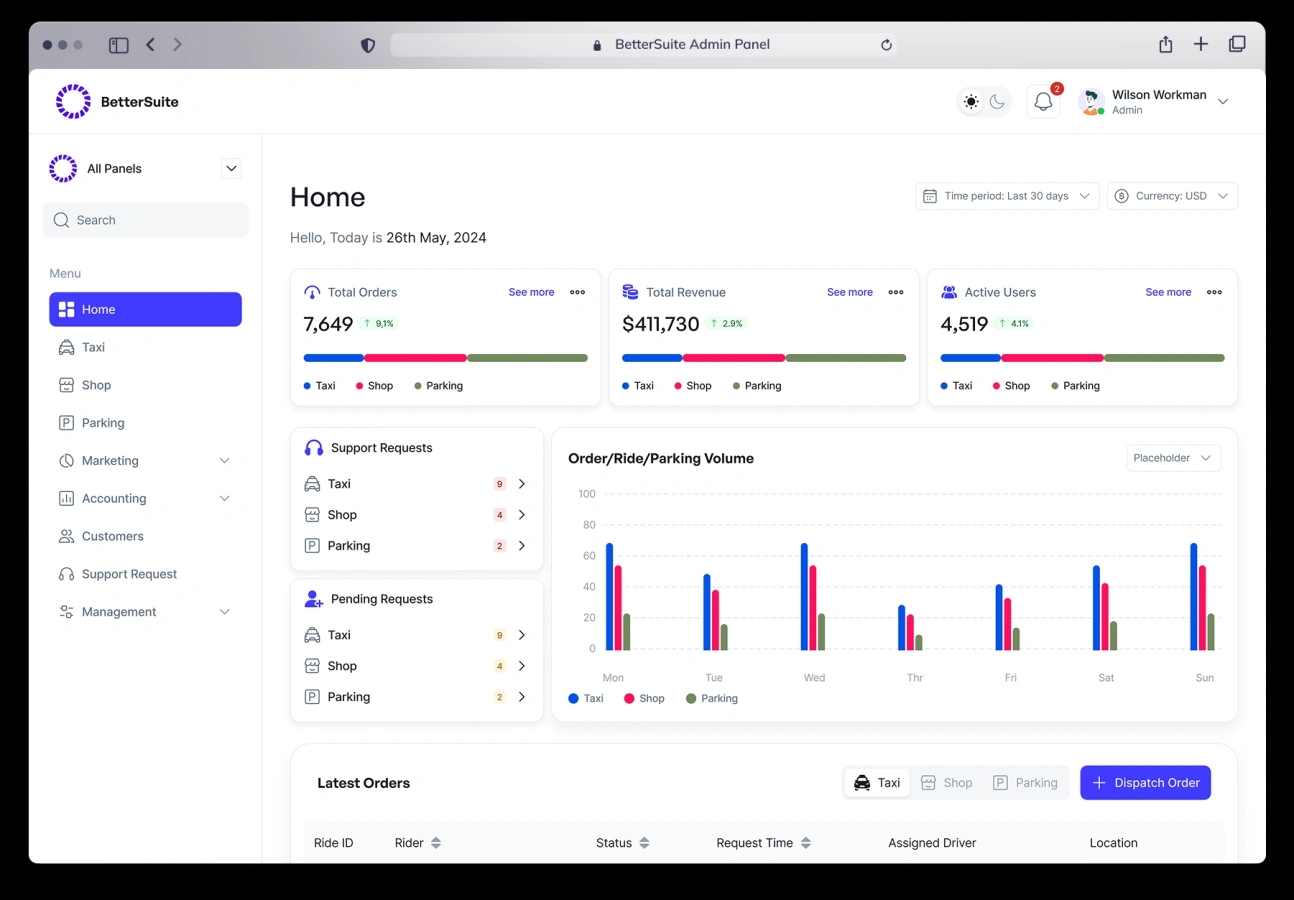Open the Currency USD dropdown

(1172, 196)
